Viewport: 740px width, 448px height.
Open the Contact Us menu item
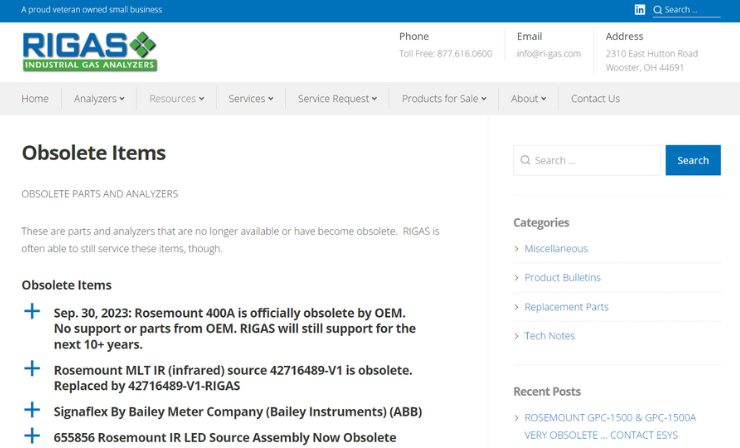tap(595, 99)
